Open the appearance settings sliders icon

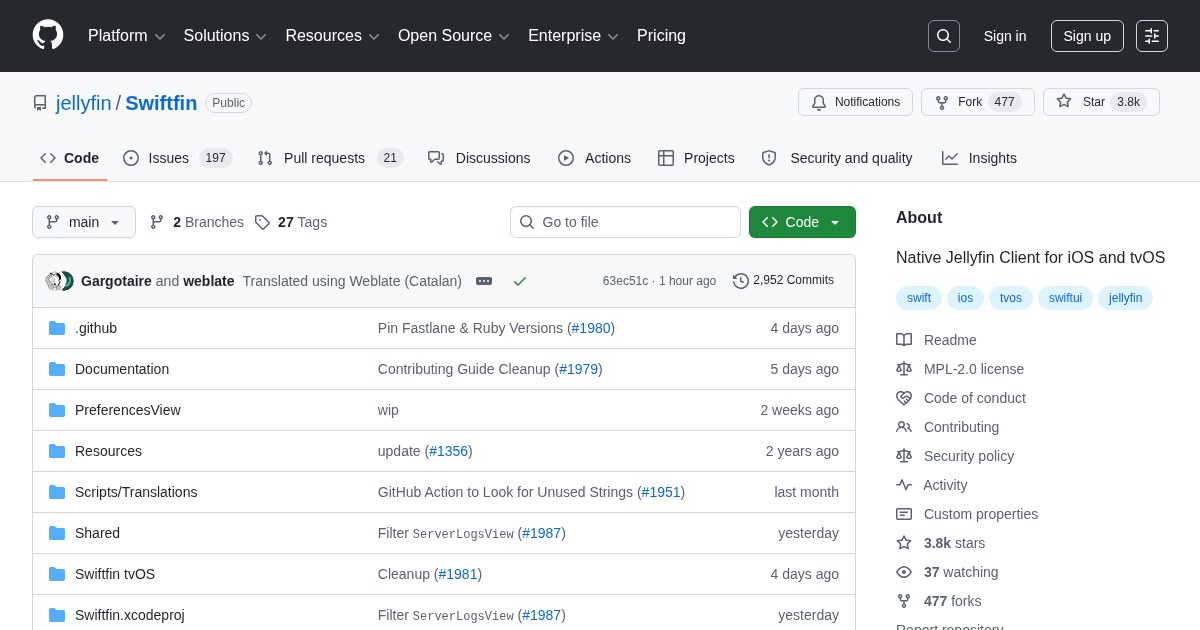pyautogui.click(x=1152, y=36)
